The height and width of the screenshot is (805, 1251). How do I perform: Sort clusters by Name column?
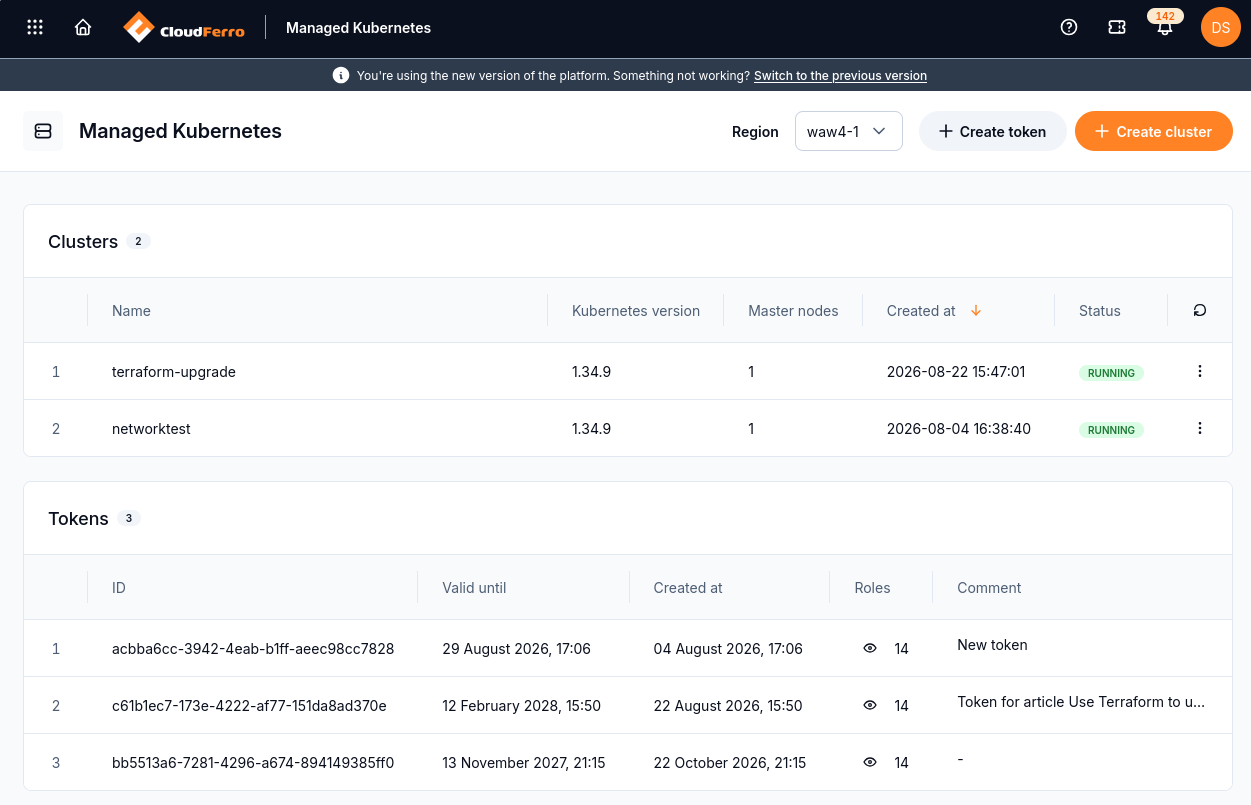131,311
